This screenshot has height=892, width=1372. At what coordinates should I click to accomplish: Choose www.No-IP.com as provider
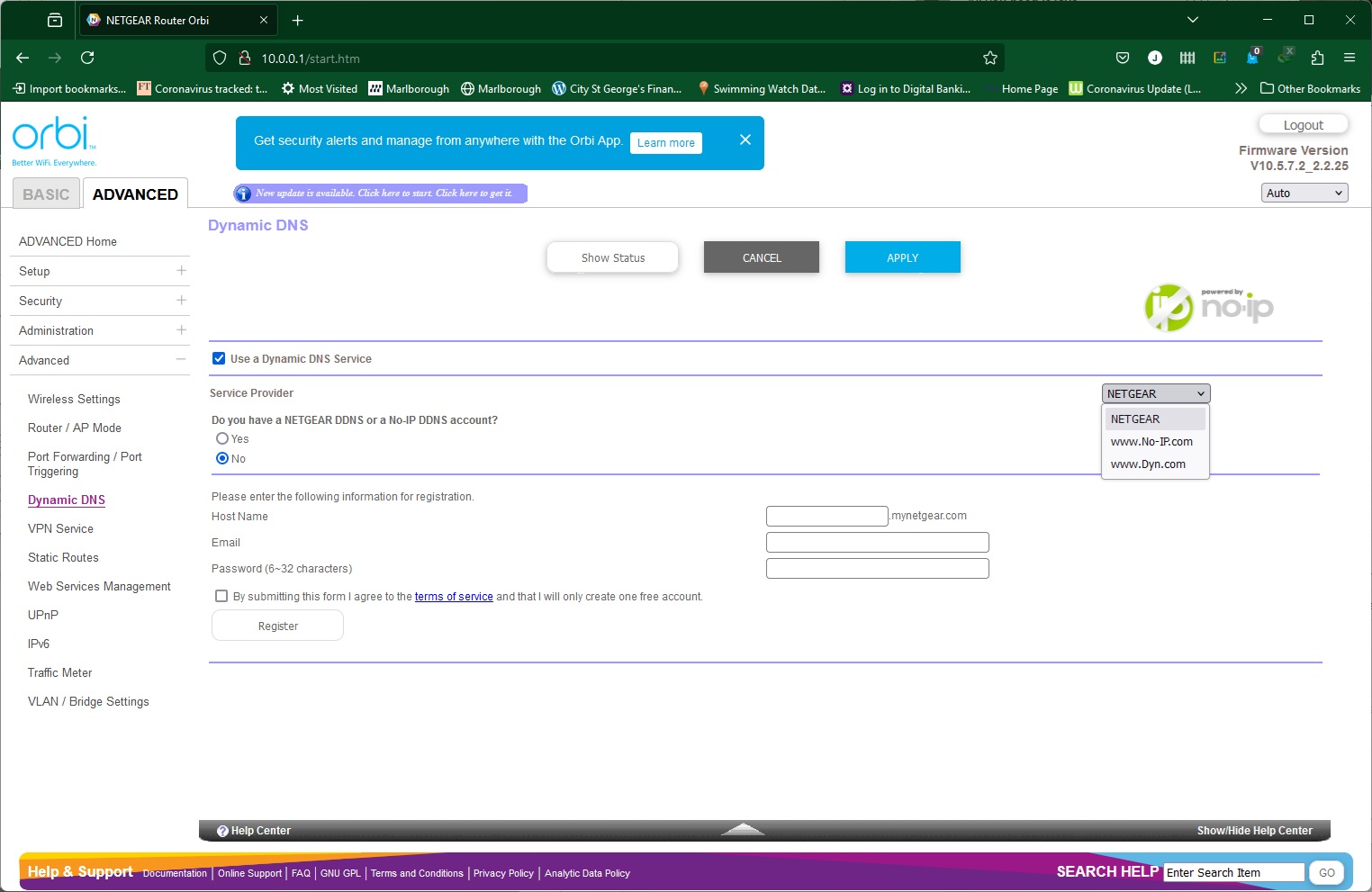click(1155, 441)
